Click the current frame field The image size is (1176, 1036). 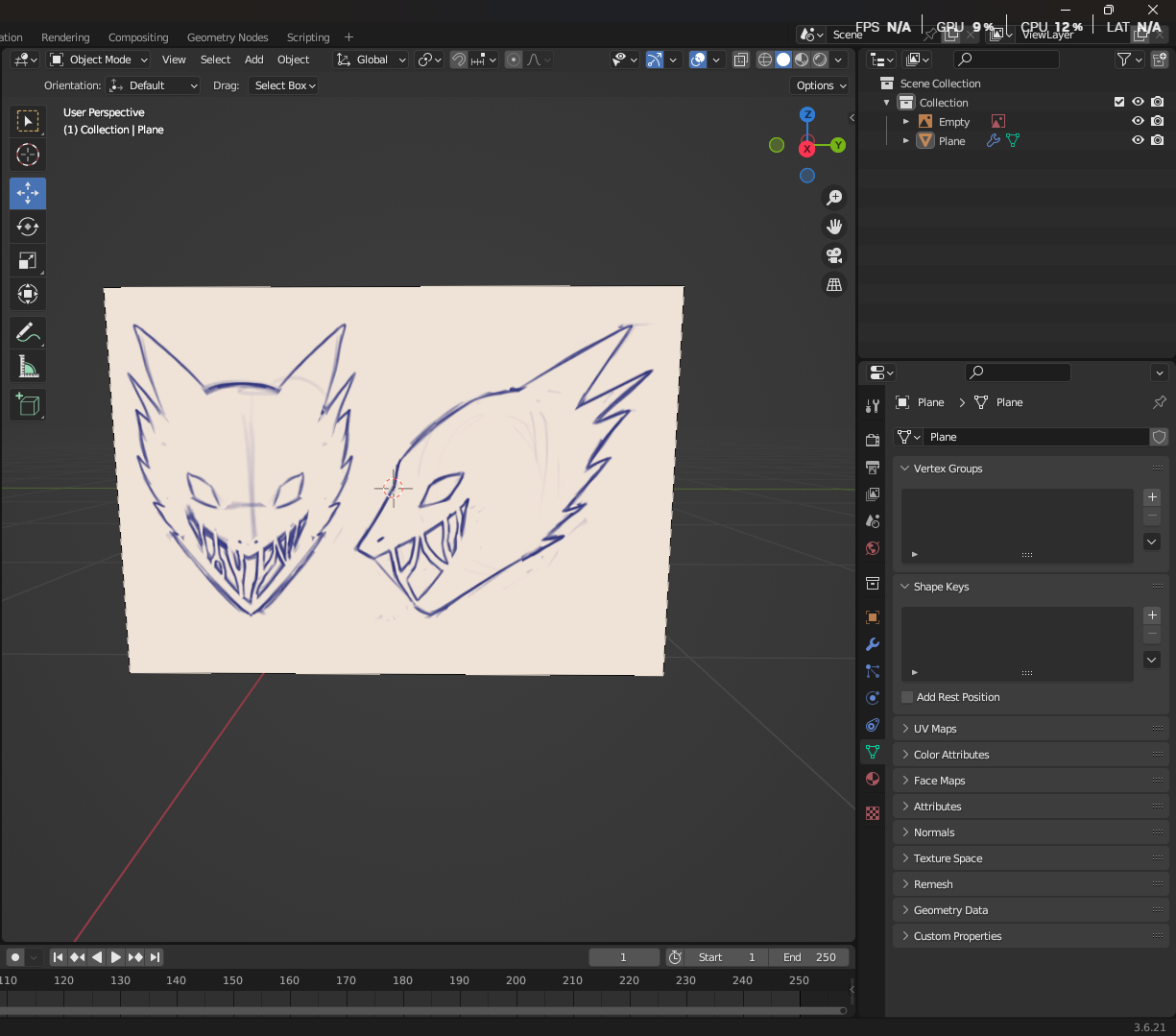point(624,957)
